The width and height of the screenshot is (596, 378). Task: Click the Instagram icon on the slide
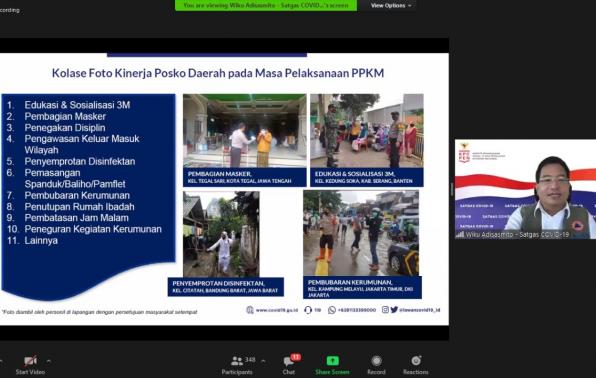385,310
